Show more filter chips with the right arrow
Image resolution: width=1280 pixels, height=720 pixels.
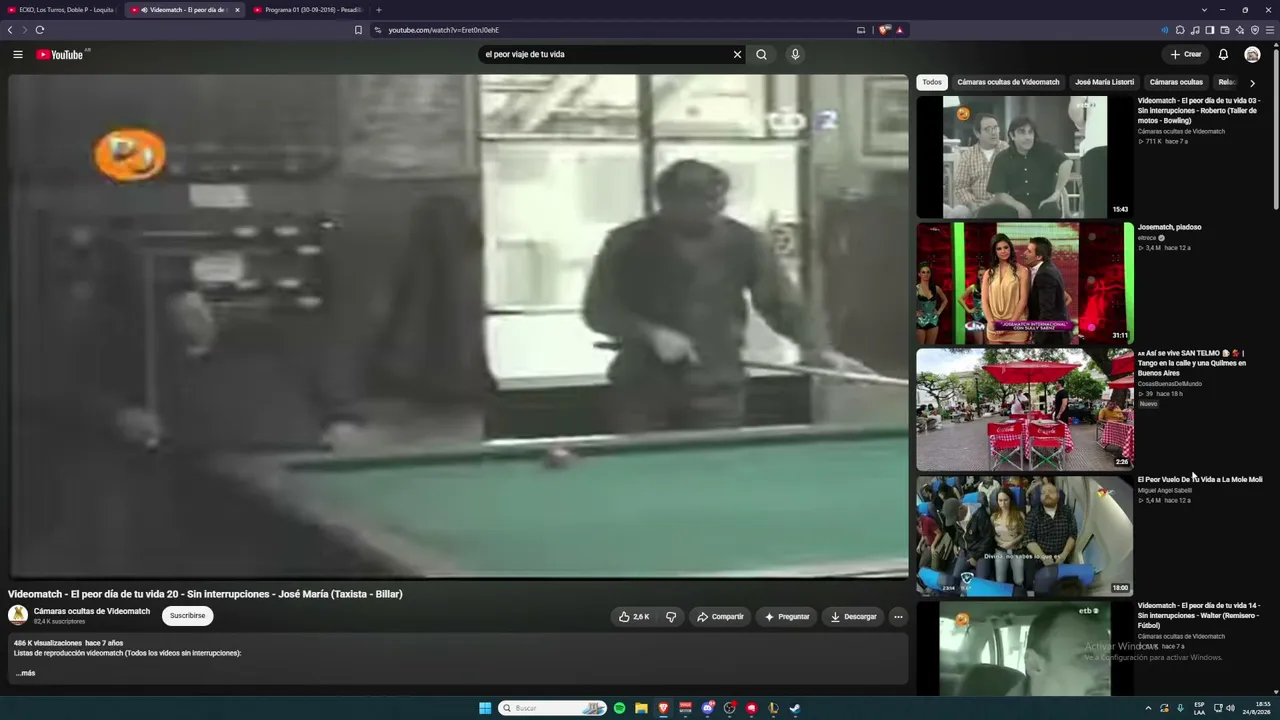click(x=1252, y=83)
